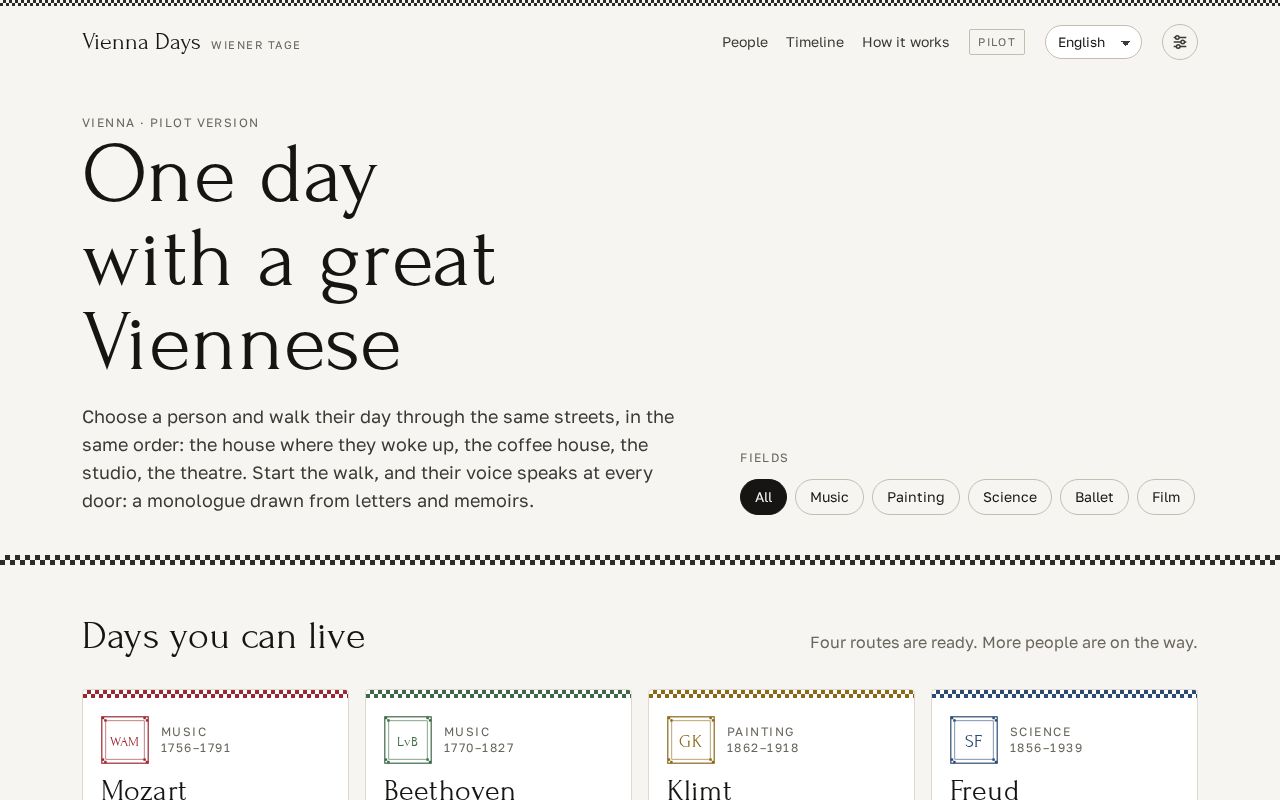The image size is (1280, 800).
Task: Click Klimt's dates 1862–1918
Action: [763, 748]
